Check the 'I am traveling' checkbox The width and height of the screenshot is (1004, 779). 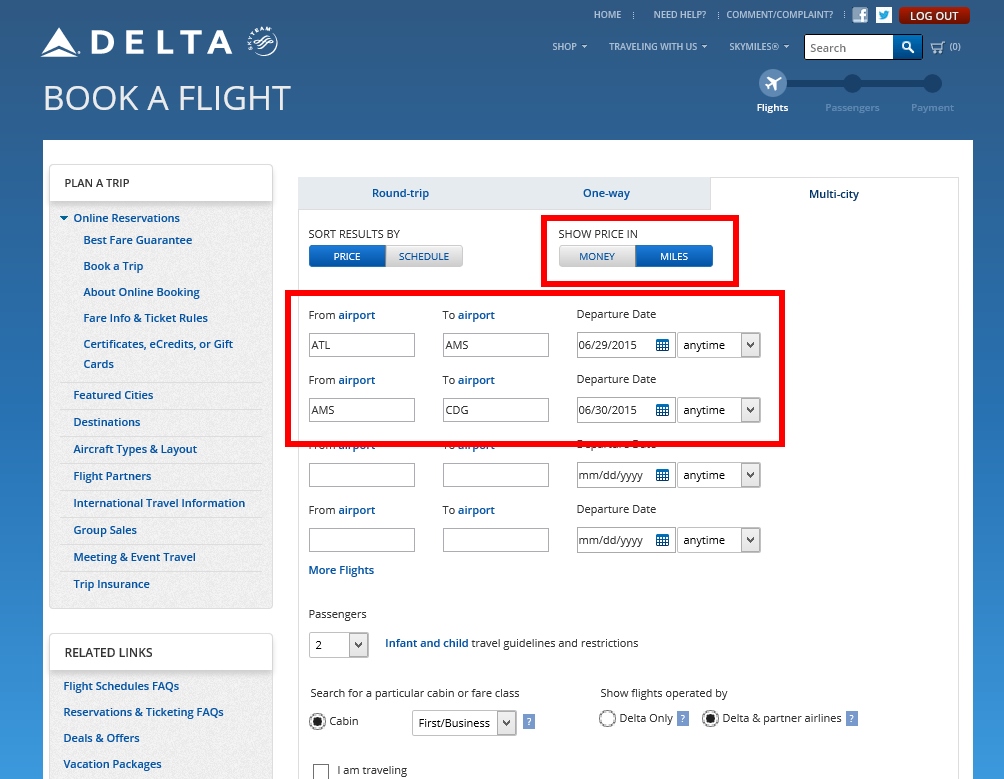[x=320, y=770]
